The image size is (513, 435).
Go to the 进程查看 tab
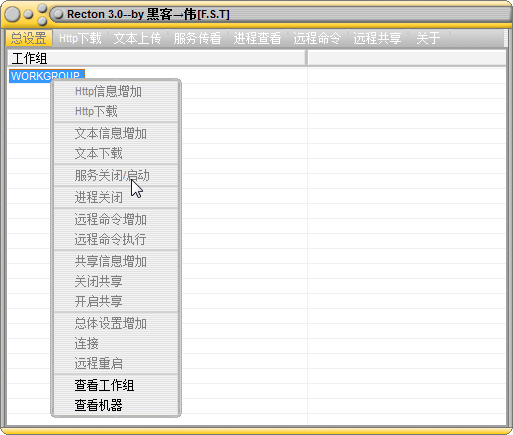[x=257, y=38]
